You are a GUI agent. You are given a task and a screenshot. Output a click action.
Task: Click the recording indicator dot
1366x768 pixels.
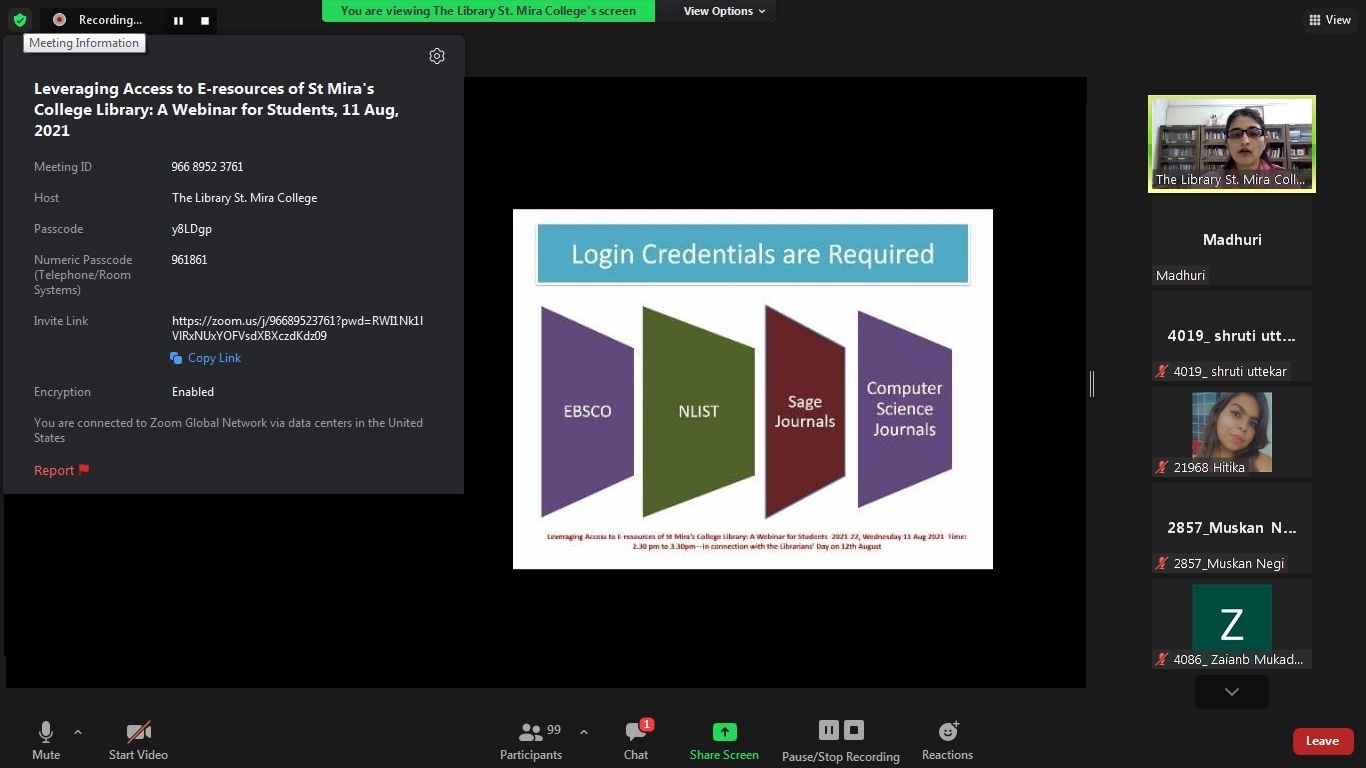[x=58, y=20]
